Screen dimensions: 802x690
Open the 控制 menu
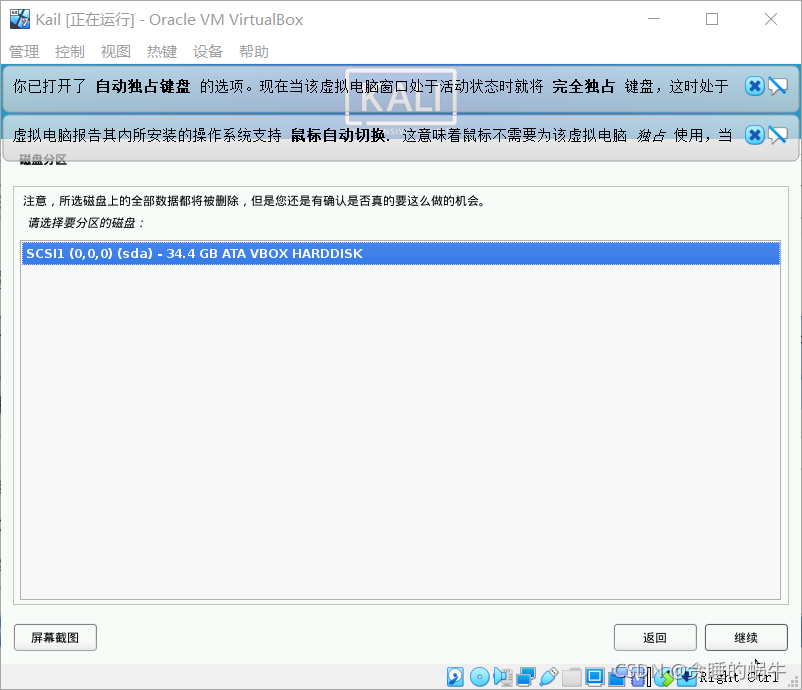point(70,52)
